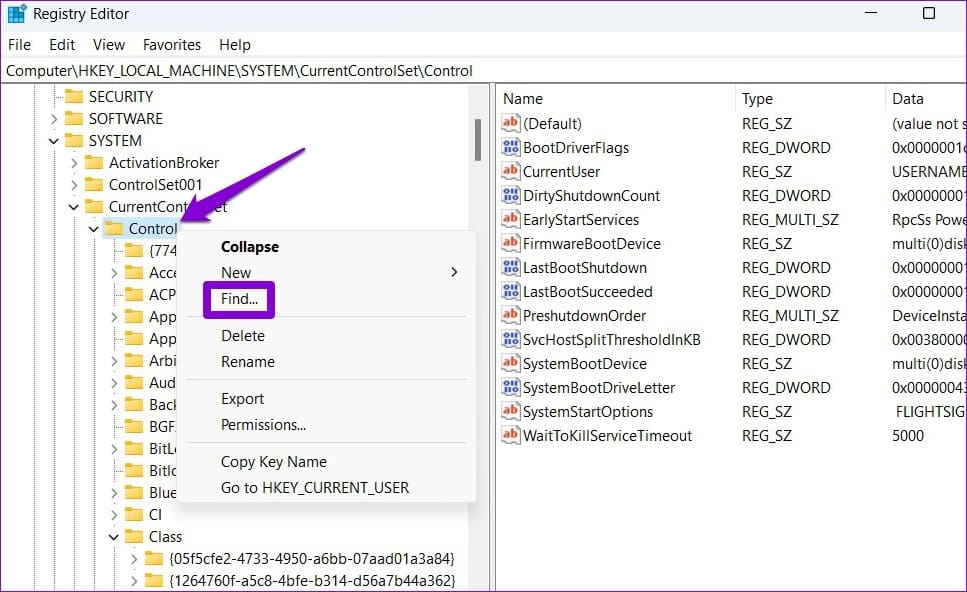Screen dimensions: 967x592
Task: Click the ActivationBroker folder icon
Action: pos(94,163)
